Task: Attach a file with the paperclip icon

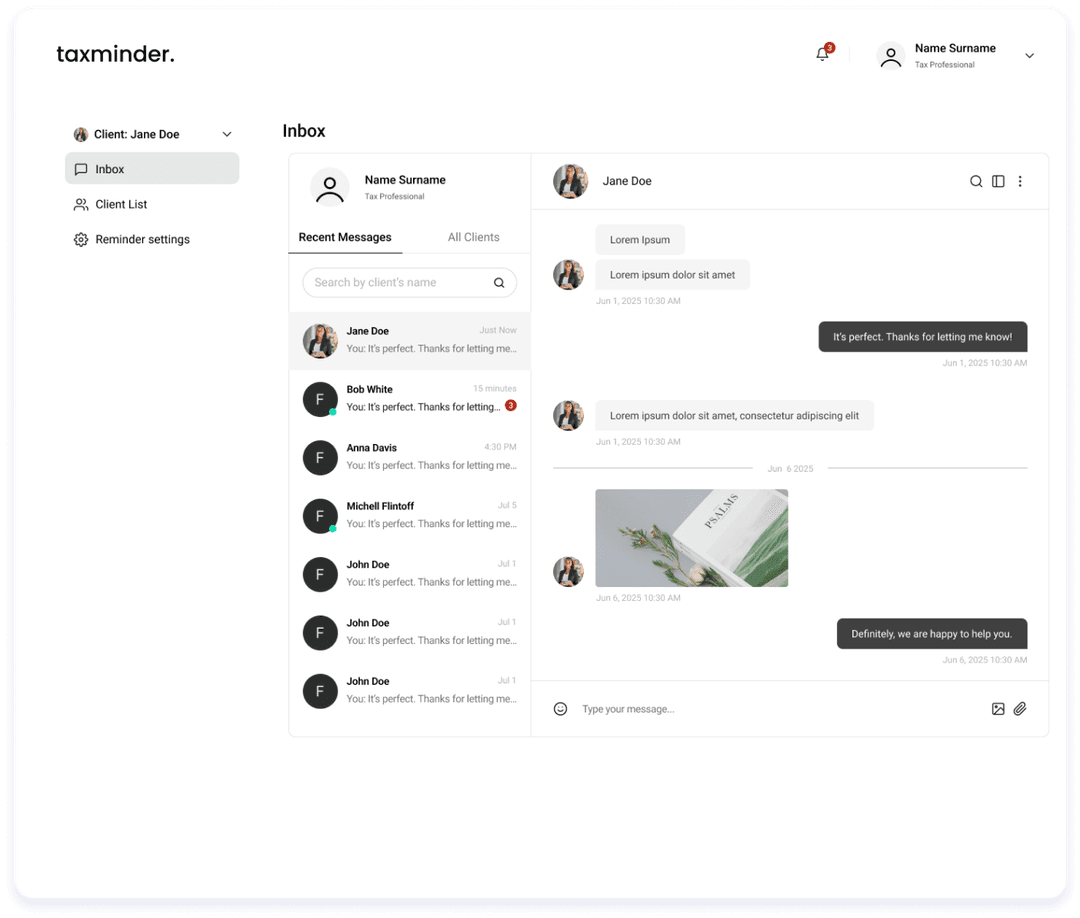Action: pyautogui.click(x=1020, y=709)
